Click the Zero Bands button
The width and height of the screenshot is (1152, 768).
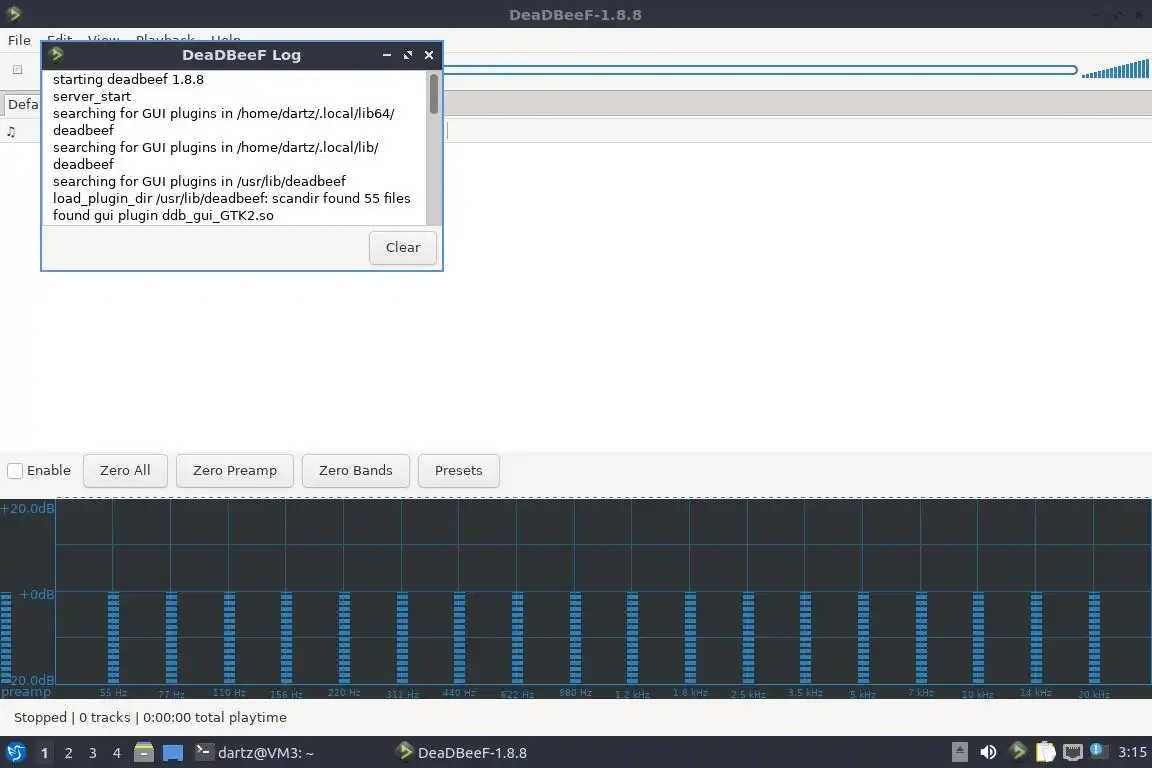(x=356, y=470)
